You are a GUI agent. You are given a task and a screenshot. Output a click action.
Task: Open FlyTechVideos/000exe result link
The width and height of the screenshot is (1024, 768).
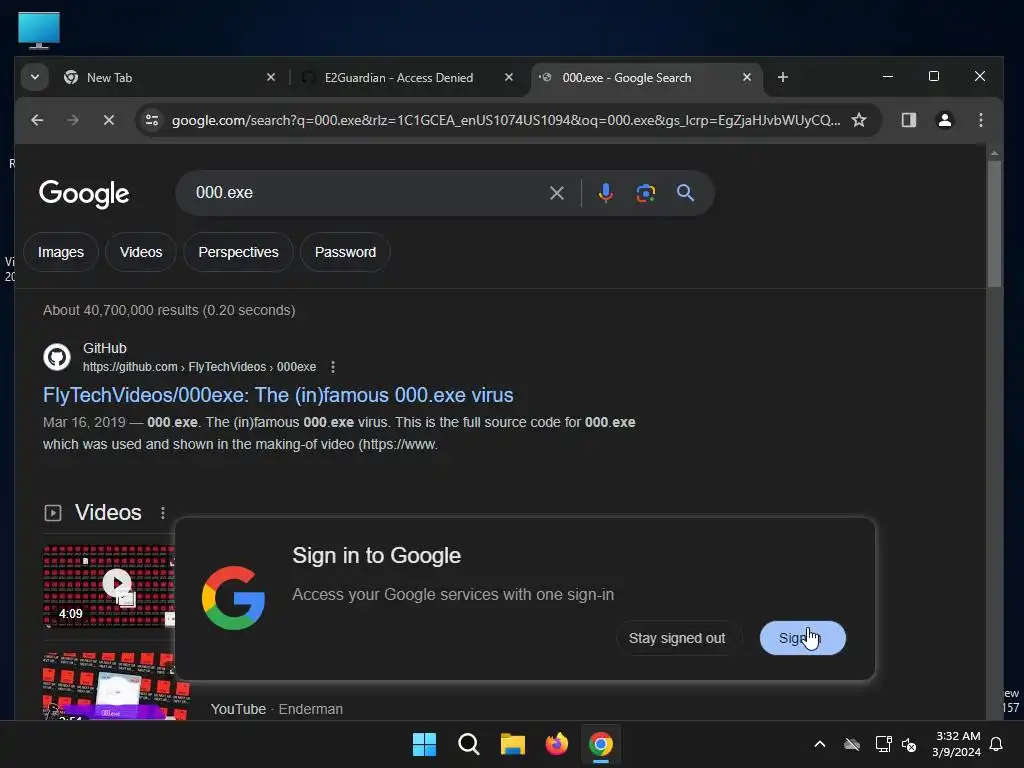[278, 395]
